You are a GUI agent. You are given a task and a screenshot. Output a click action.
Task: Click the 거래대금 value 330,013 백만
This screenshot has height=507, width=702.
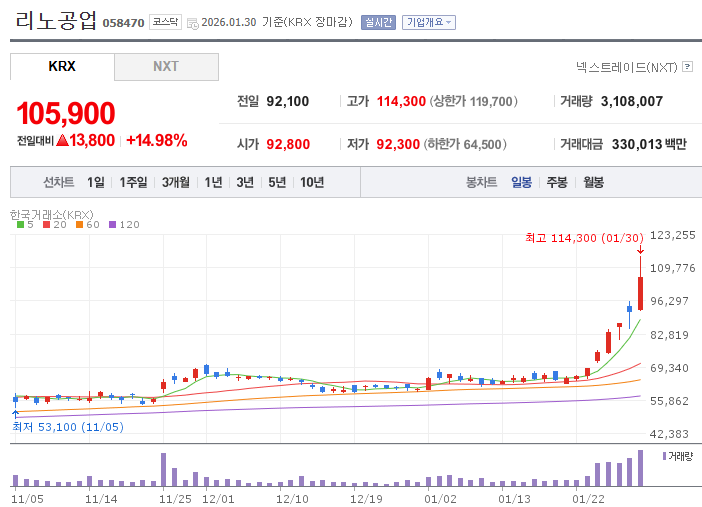(649, 144)
